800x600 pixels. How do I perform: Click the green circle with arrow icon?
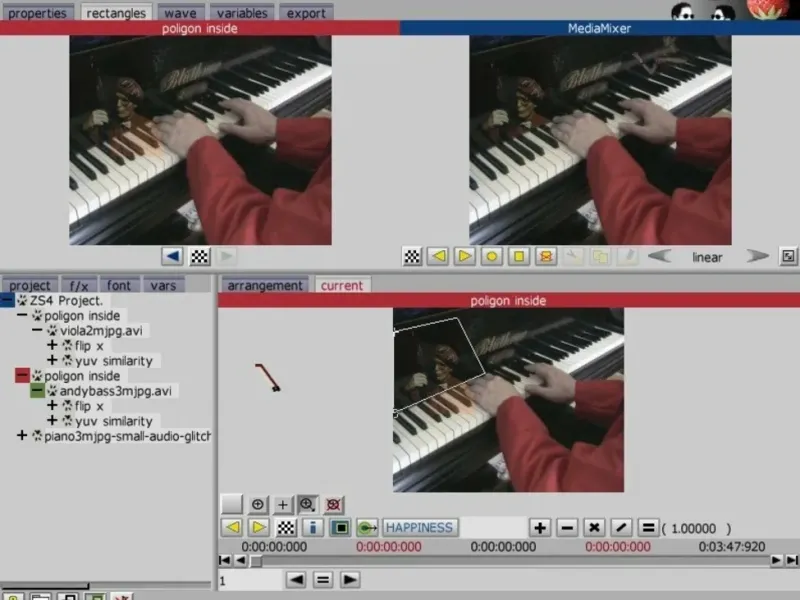click(x=367, y=527)
